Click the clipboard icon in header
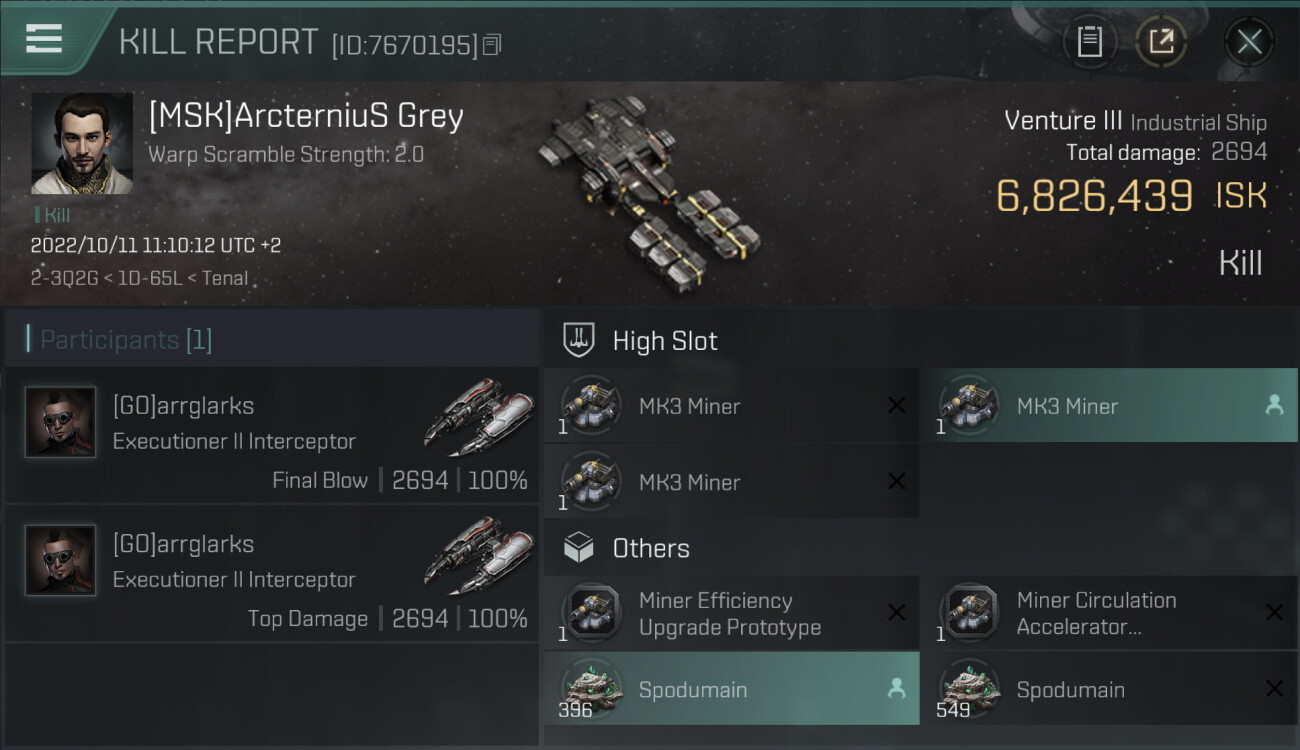The image size is (1300, 750). (1089, 42)
